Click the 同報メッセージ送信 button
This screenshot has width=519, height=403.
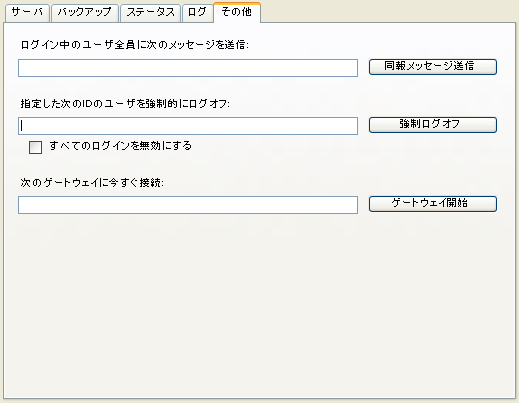click(x=433, y=67)
